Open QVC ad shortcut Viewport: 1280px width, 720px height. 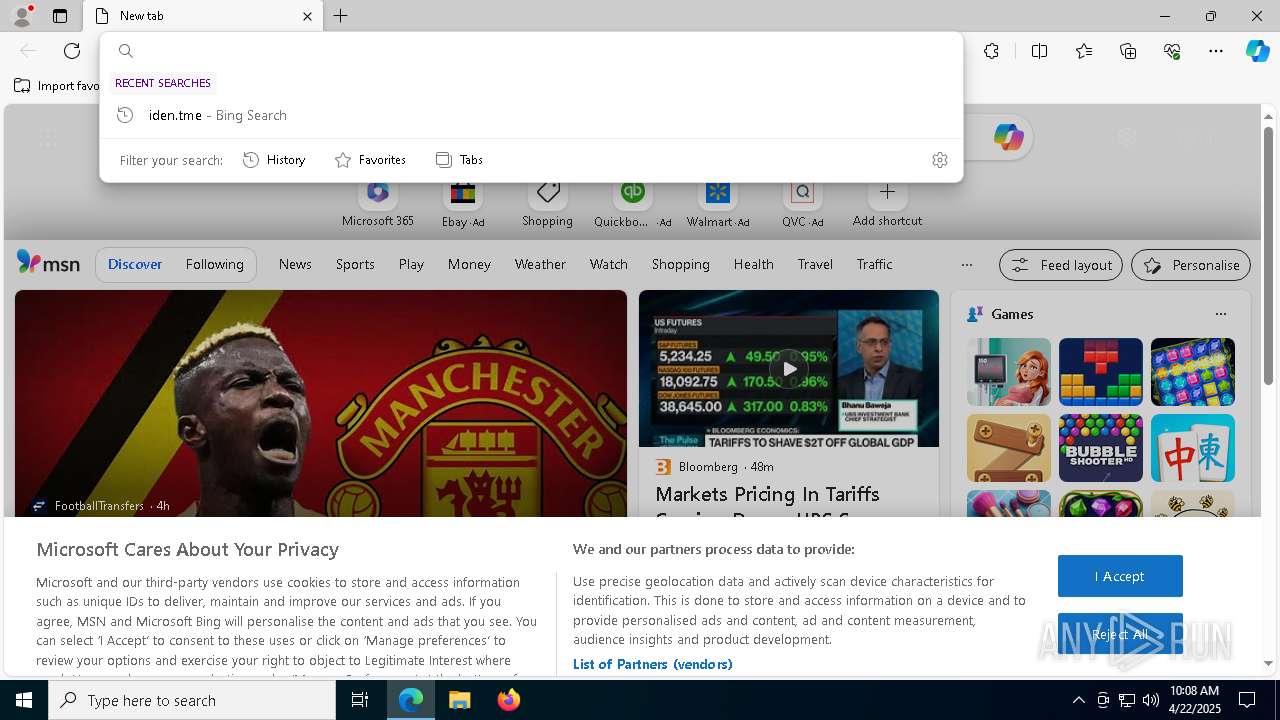(x=802, y=204)
